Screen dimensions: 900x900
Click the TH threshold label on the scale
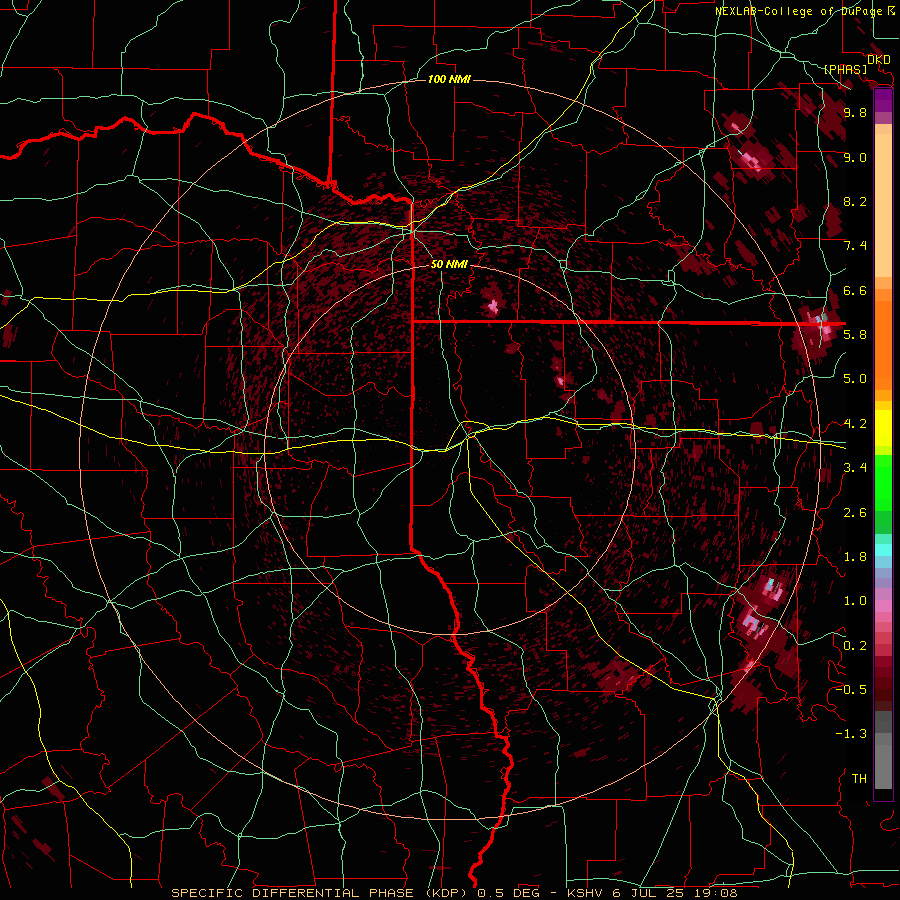[859, 779]
